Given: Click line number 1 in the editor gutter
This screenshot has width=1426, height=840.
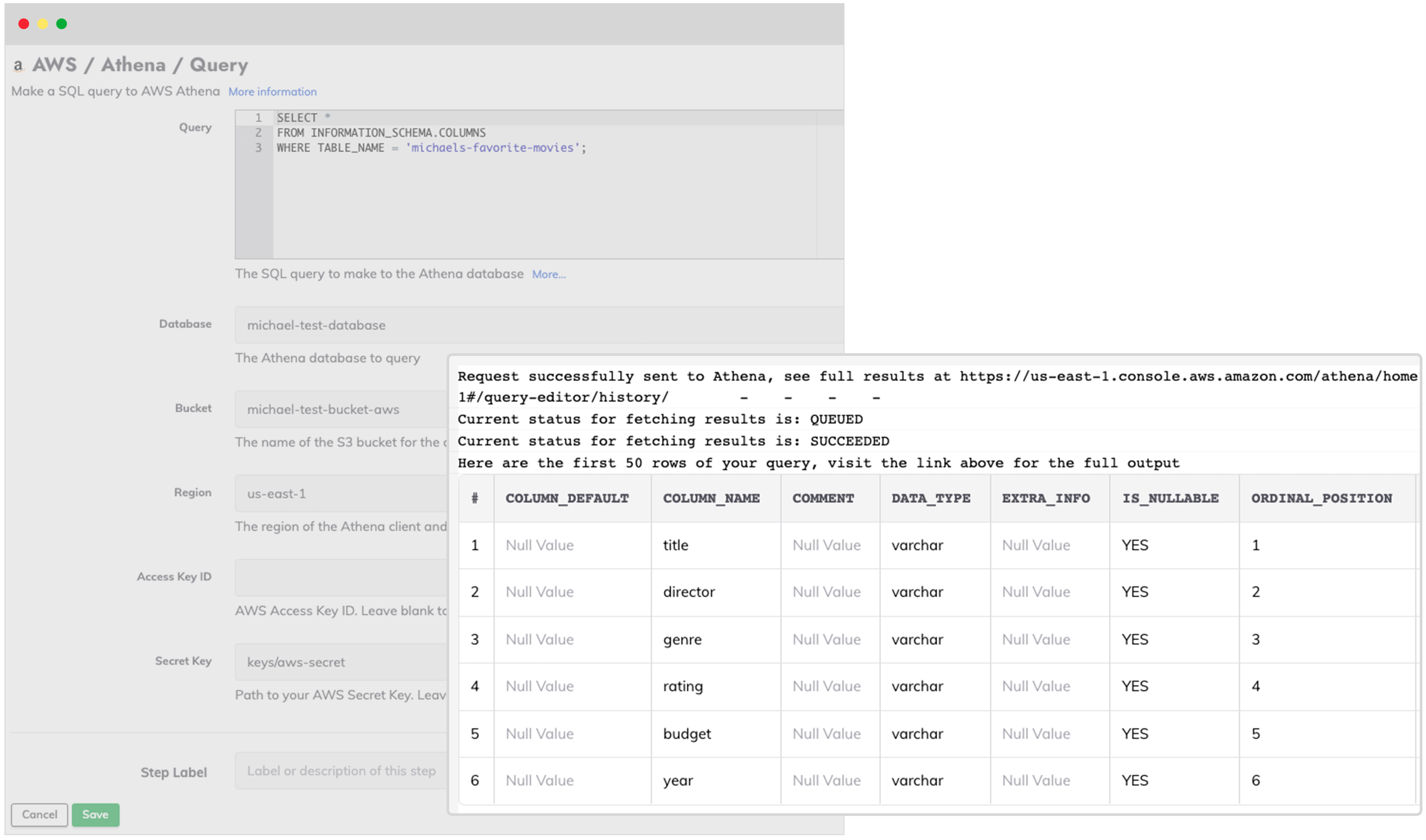Looking at the screenshot, I should [x=258, y=118].
